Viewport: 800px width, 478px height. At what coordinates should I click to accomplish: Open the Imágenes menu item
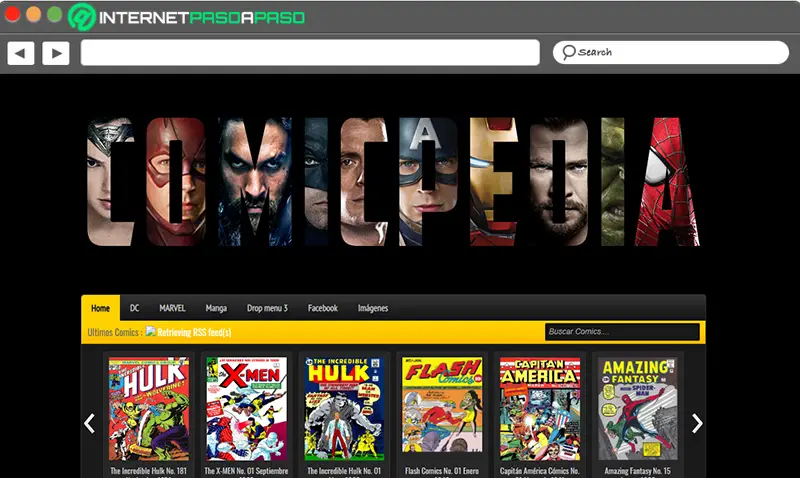point(373,308)
